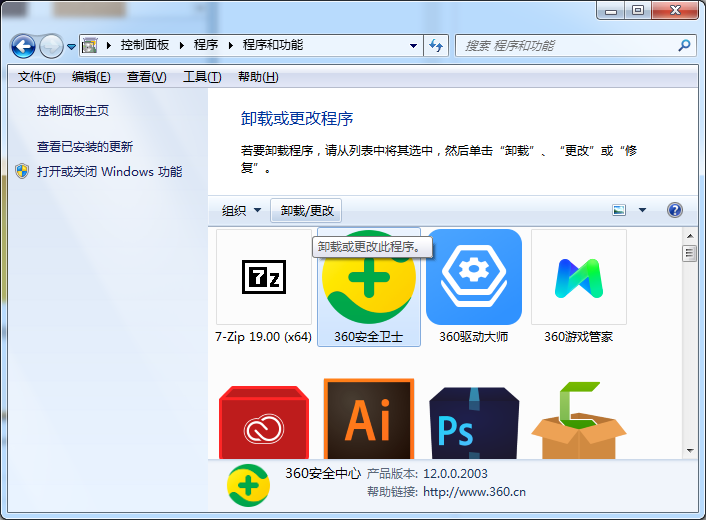706x520 pixels.
Task: Expand the address bar history dropdown
Action: (413, 46)
